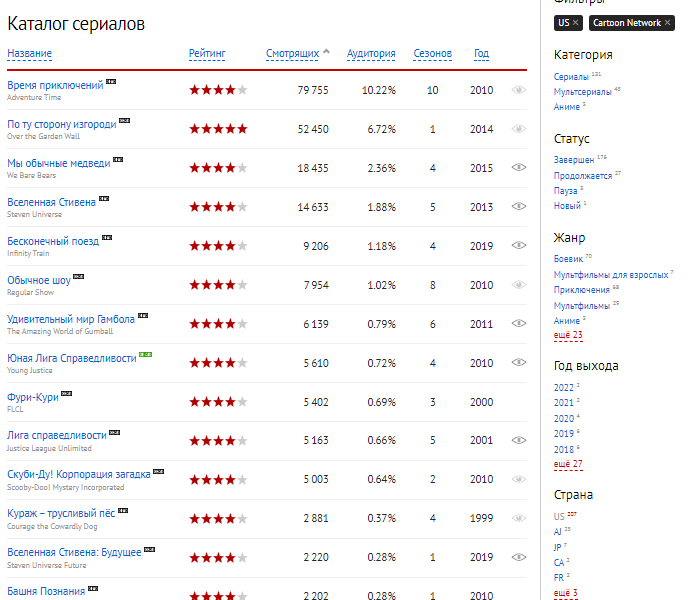Open the Юная Лига Справедливости page
The width and height of the screenshot is (689, 600).
[72, 358]
